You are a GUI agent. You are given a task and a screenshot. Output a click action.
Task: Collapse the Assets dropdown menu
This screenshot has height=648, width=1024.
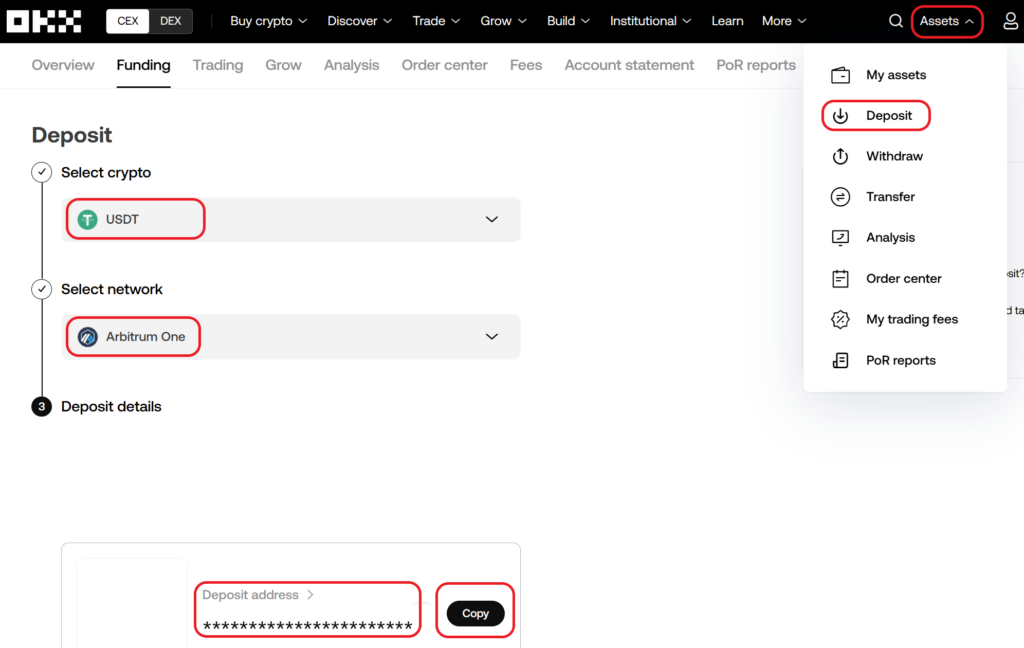(947, 21)
